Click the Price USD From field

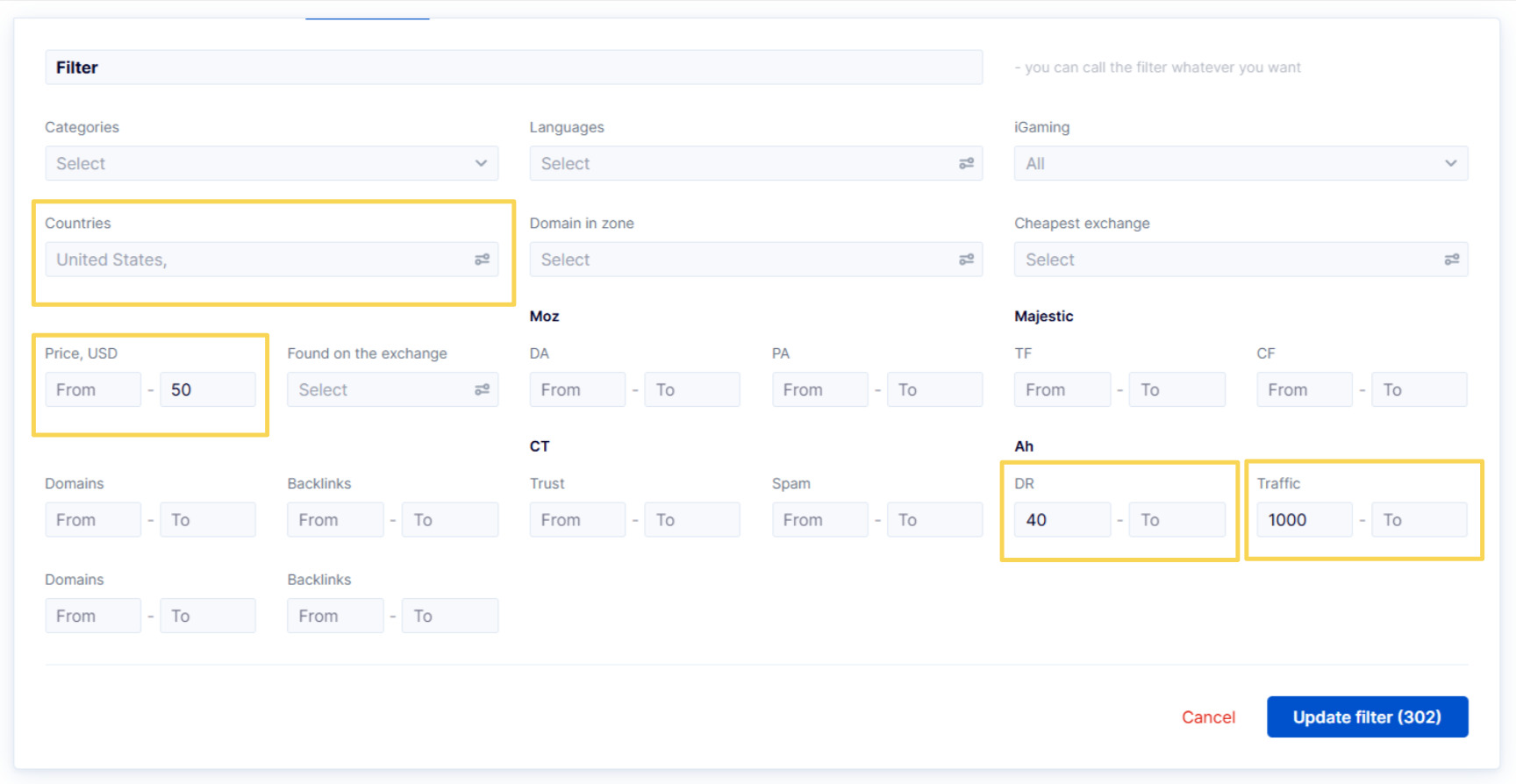coord(93,389)
